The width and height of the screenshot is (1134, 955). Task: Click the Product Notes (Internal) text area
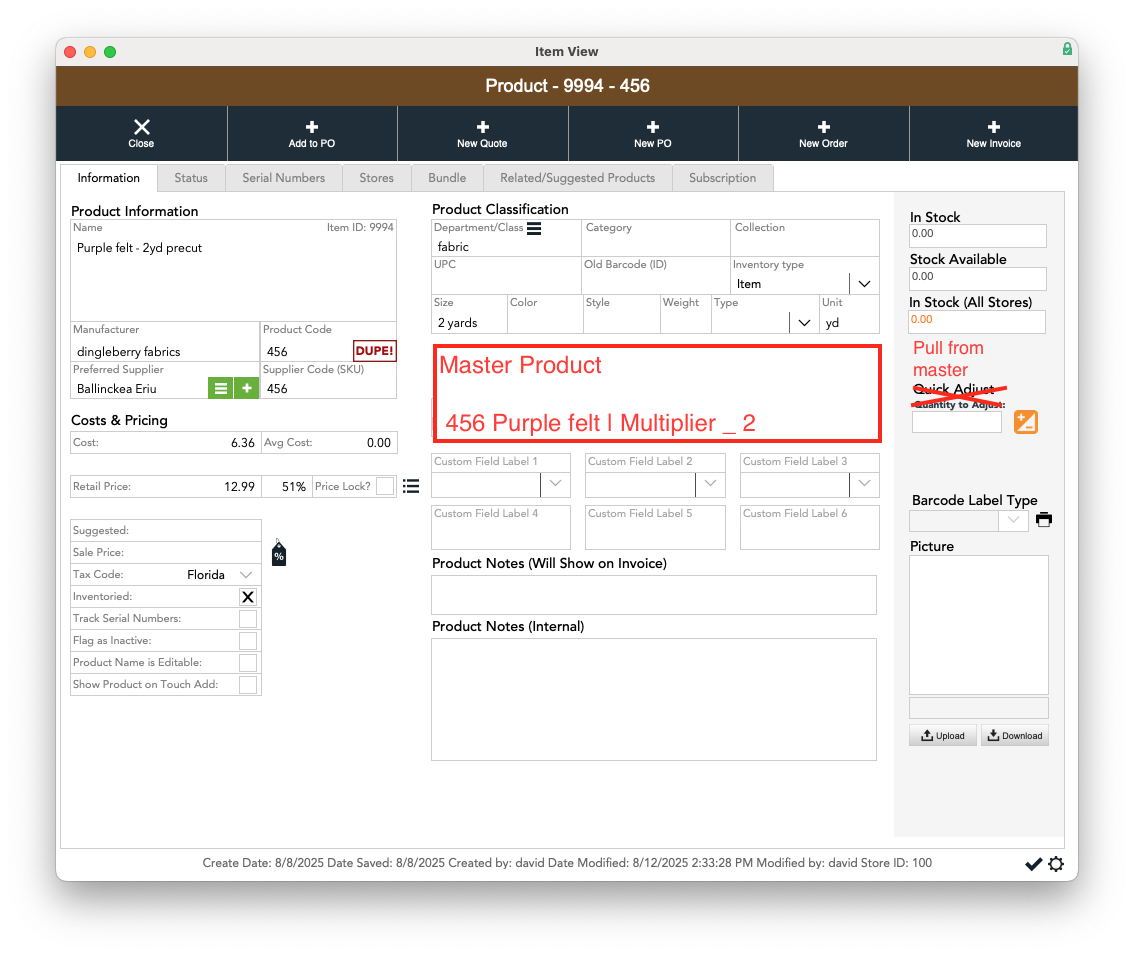coord(653,699)
